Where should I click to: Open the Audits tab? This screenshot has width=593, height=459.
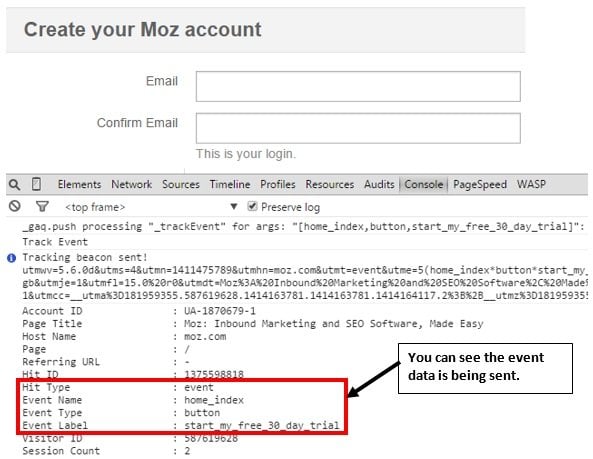tap(379, 185)
